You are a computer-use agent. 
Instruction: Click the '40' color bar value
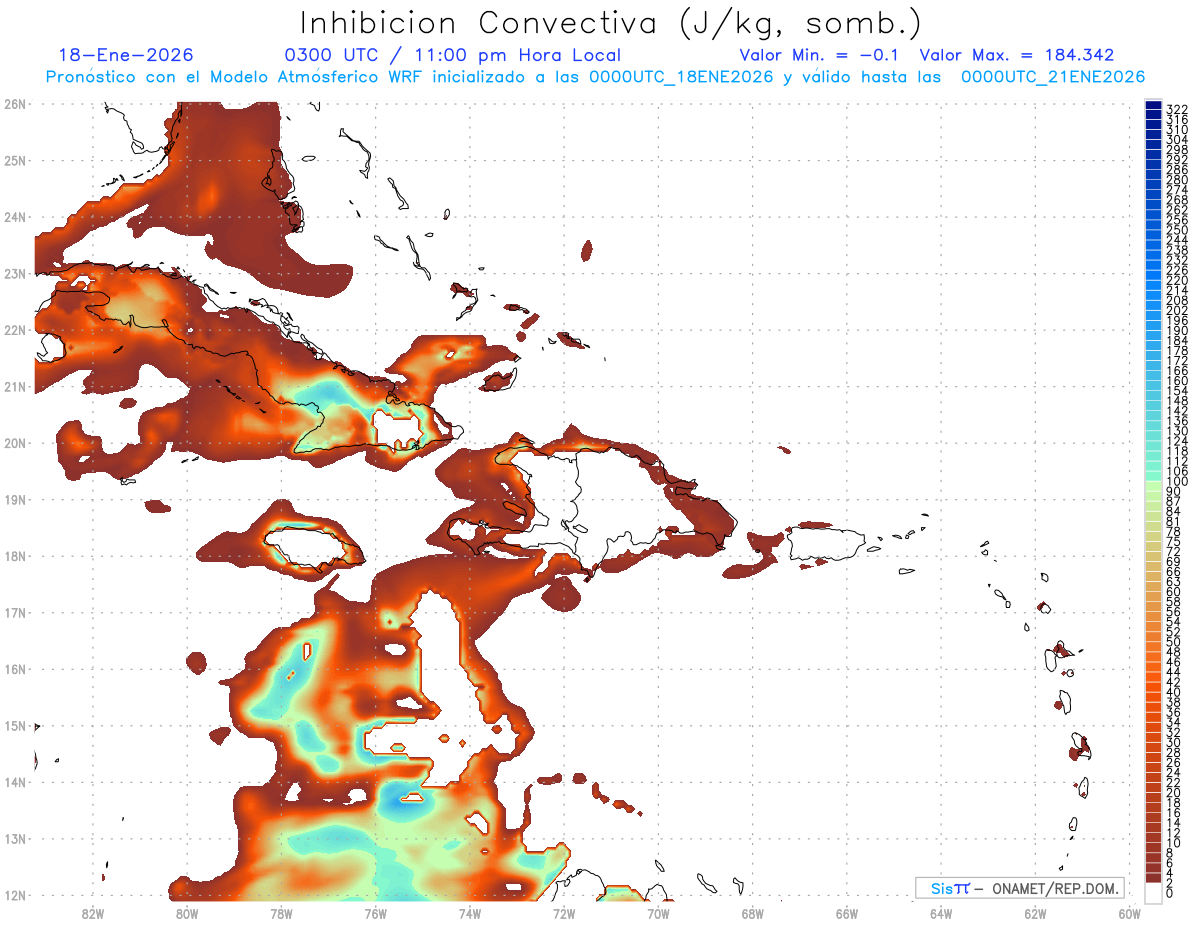click(x=1173, y=692)
